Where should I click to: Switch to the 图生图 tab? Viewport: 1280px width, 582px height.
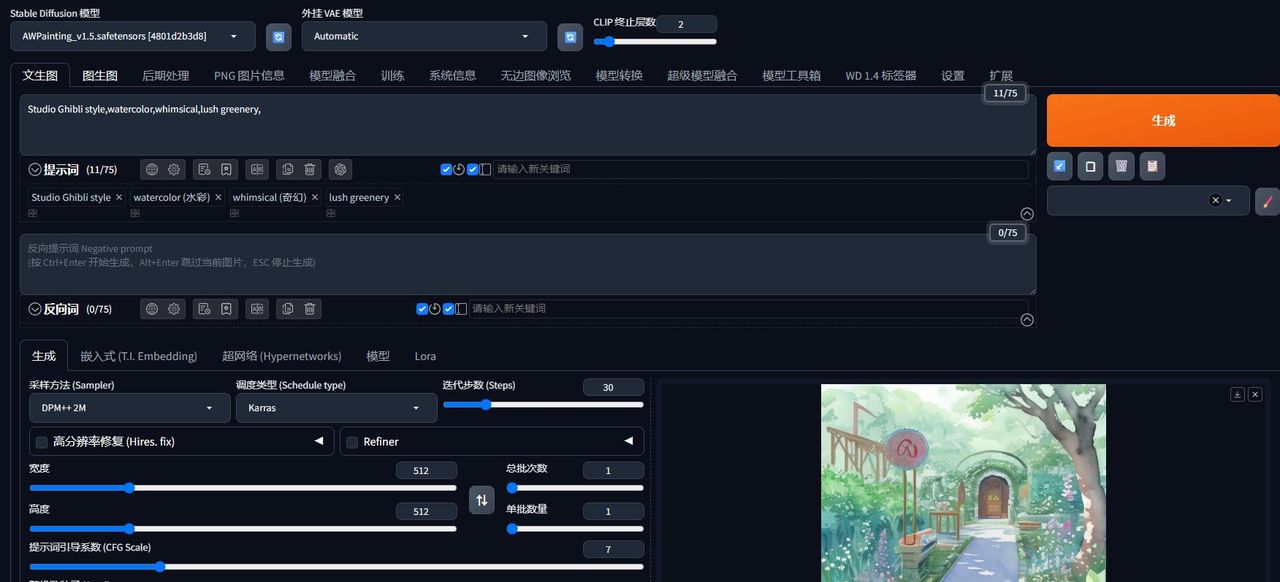point(99,74)
